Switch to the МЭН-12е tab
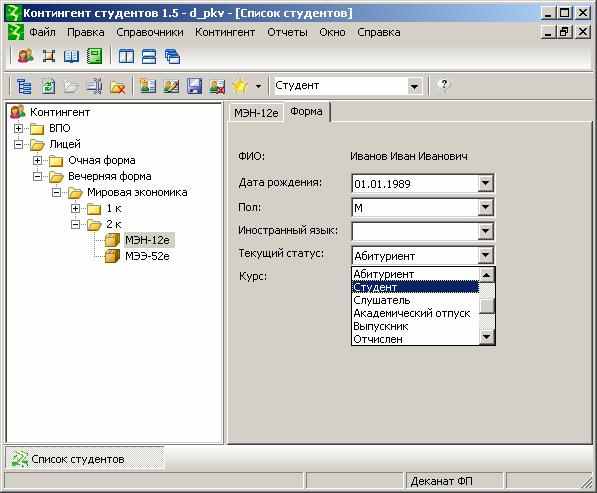The height and width of the screenshot is (493, 597). 256,113
